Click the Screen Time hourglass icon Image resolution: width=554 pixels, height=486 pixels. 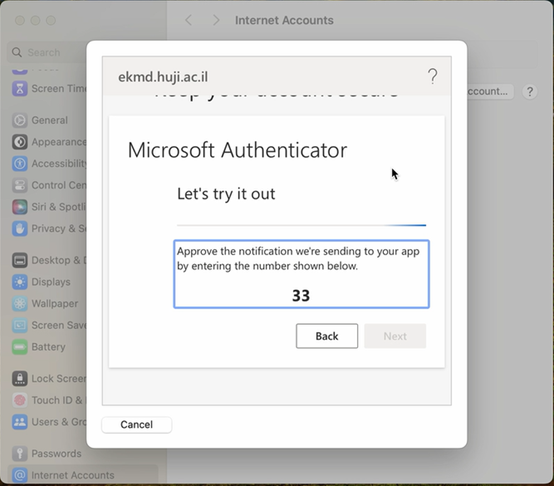click(20, 88)
